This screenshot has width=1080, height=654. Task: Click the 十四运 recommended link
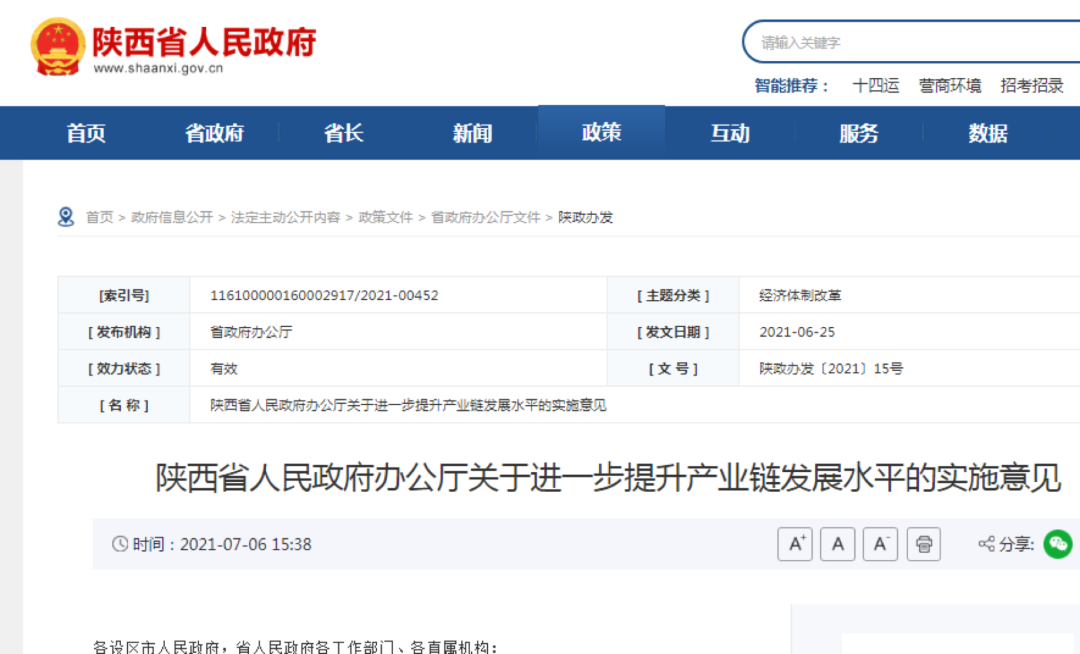pos(875,86)
